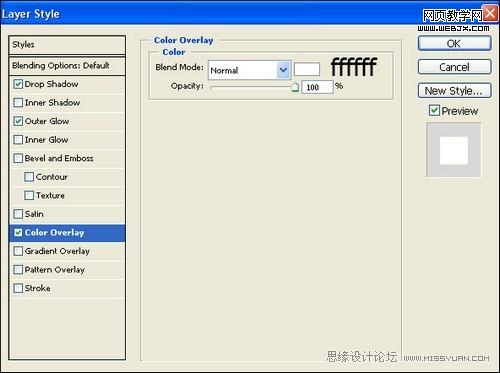Open the white overlay color swatch

(307, 70)
